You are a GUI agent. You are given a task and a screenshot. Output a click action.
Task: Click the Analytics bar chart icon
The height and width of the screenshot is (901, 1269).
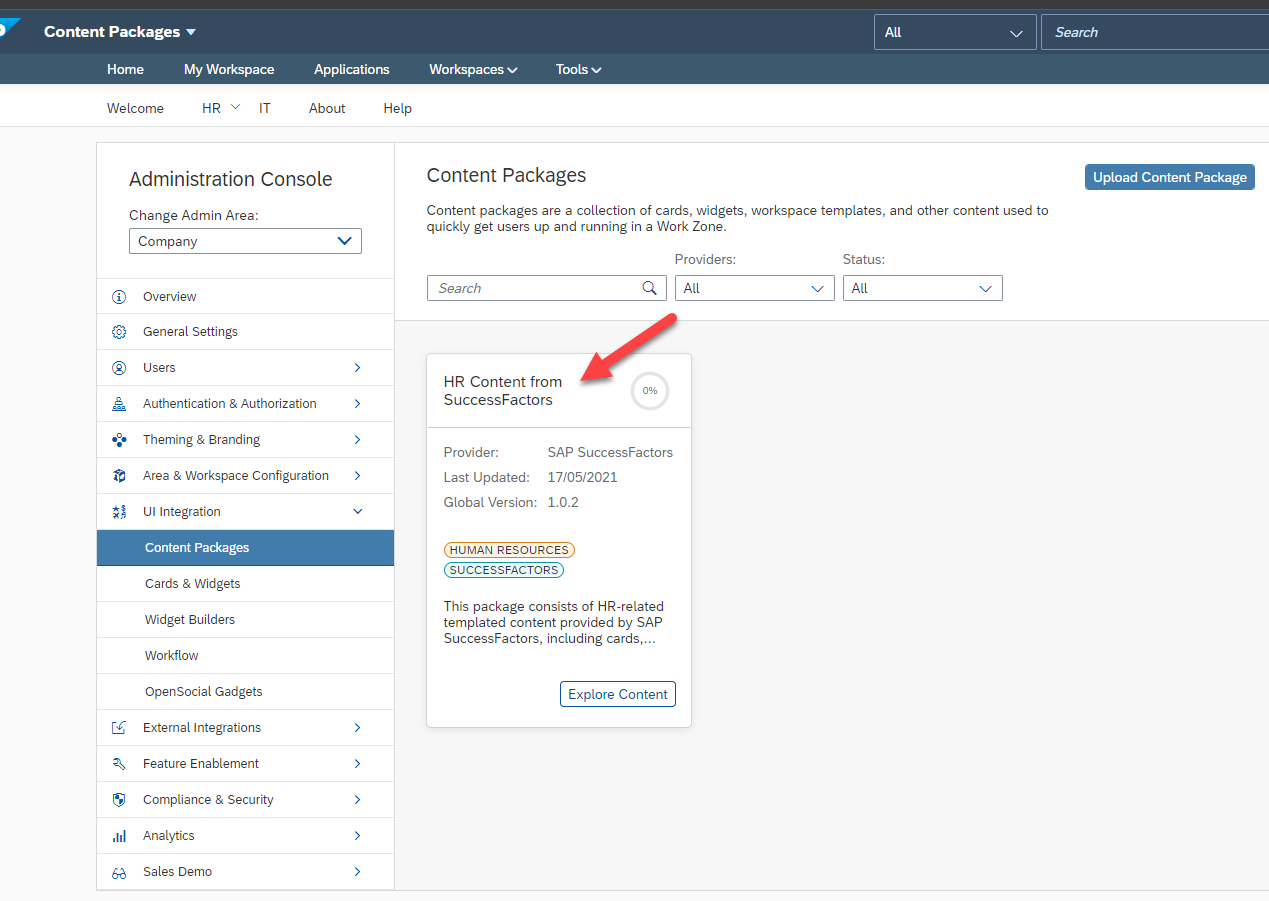point(119,836)
